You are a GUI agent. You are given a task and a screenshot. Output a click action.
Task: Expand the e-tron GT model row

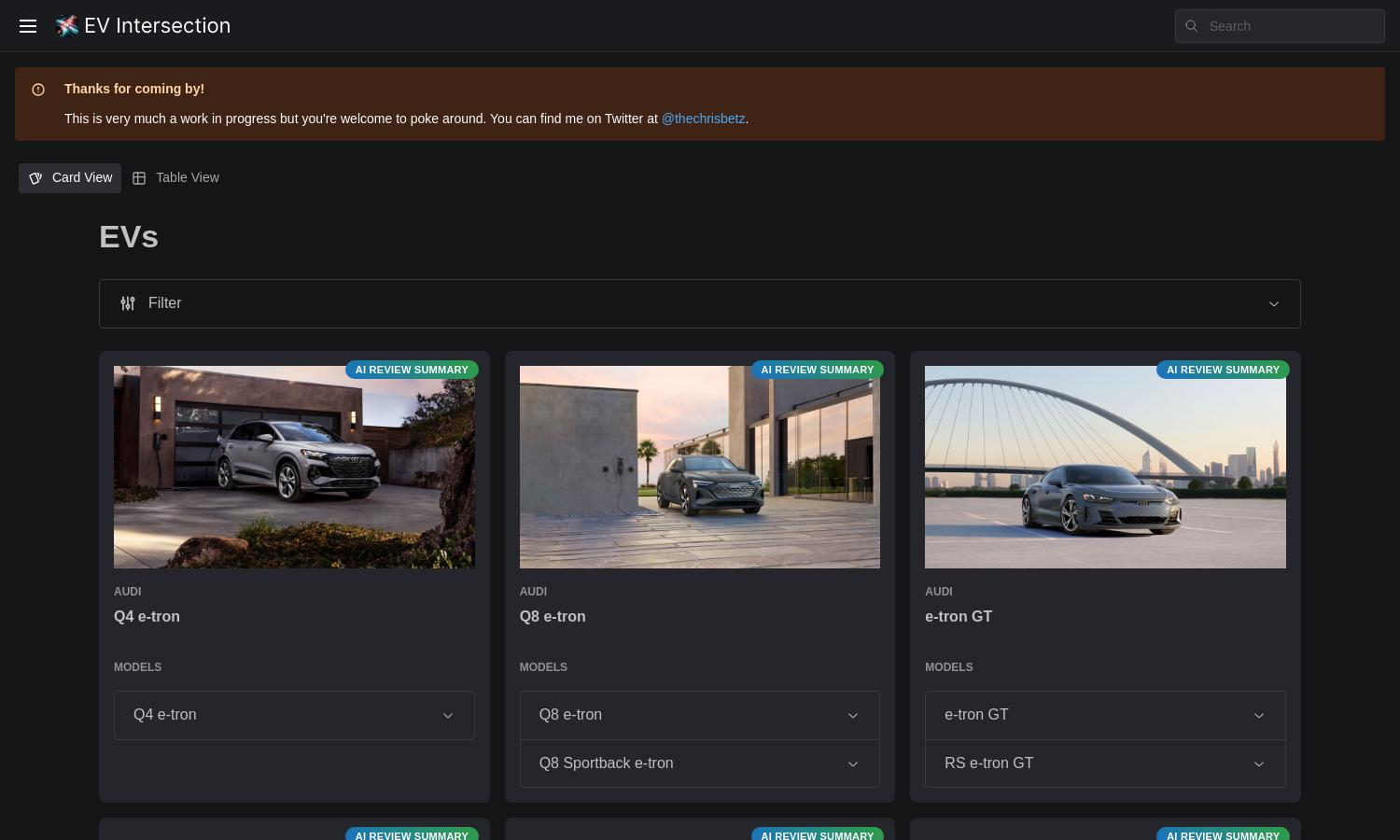[1105, 715]
